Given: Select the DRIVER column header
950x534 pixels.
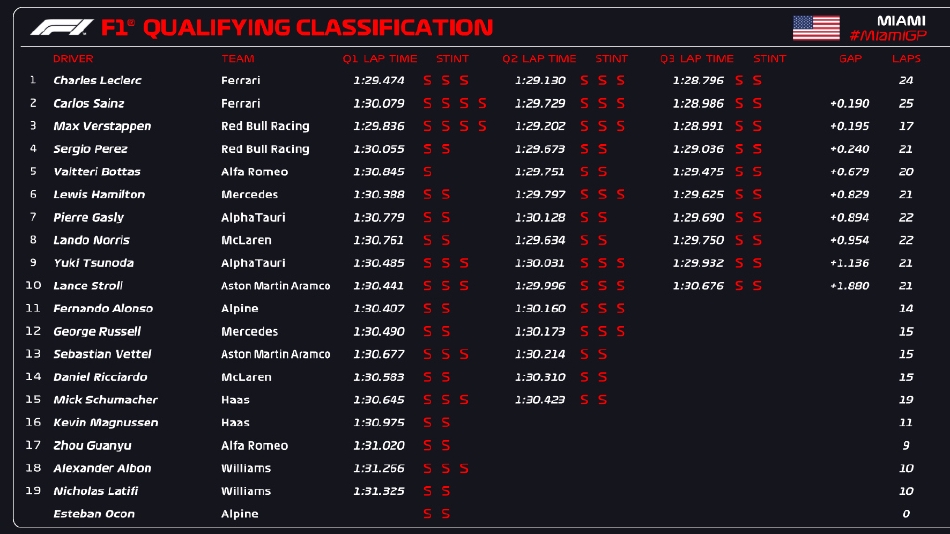Looking at the screenshot, I should (73, 59).
